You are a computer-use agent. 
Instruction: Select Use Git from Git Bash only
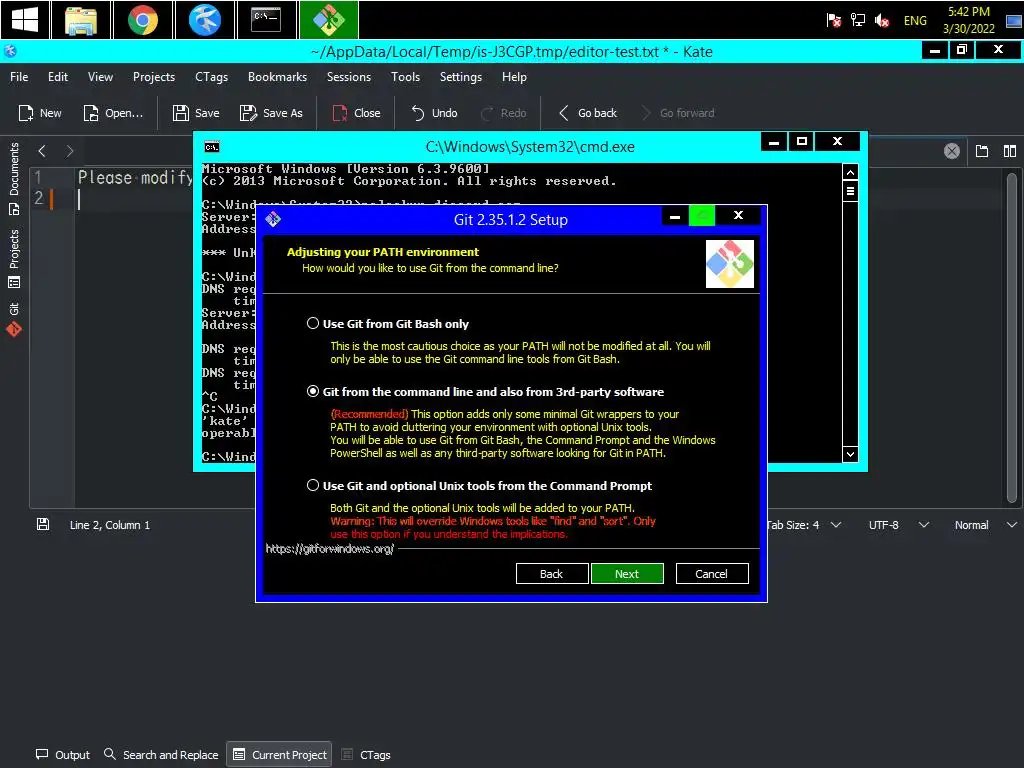pos(313,323)
